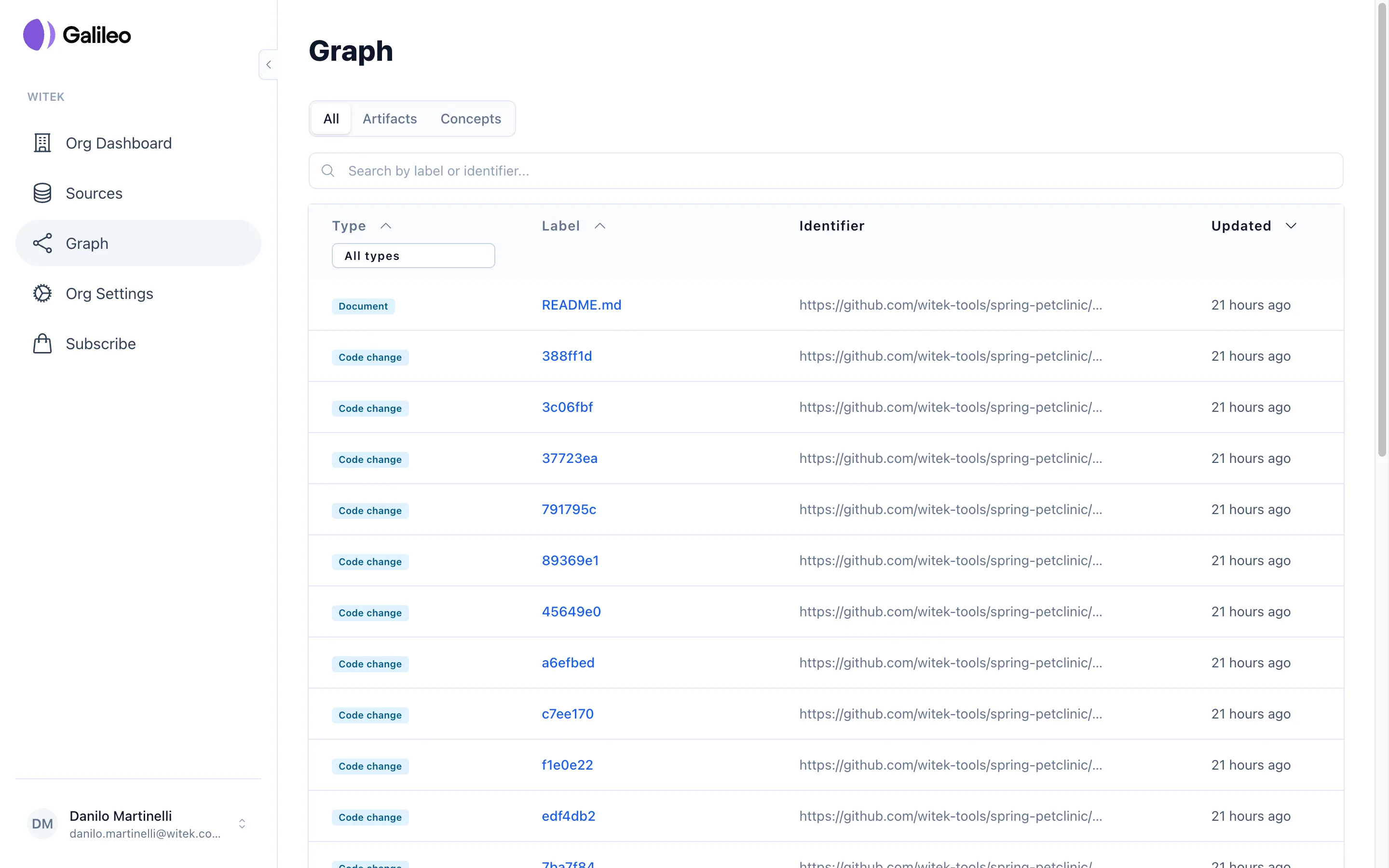Click the 21 hours ago cell in 45649e0 row
1389x868 pixels.
[x=1251, y=611]
